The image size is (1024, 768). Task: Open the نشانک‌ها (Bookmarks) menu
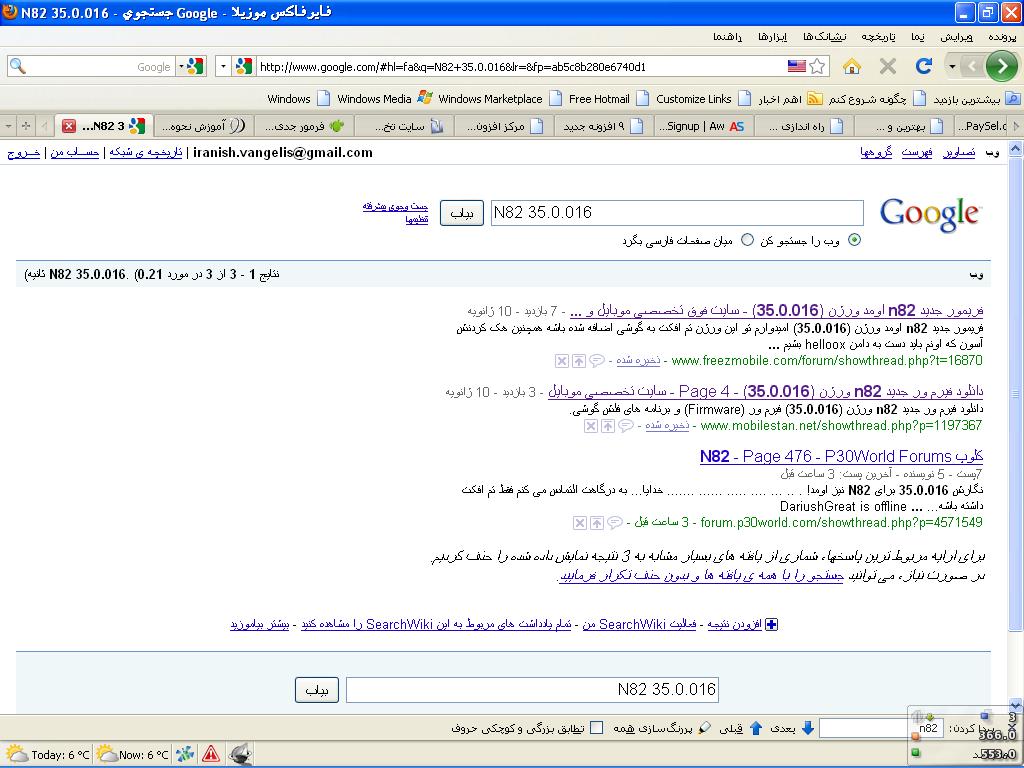click(824, 37)
